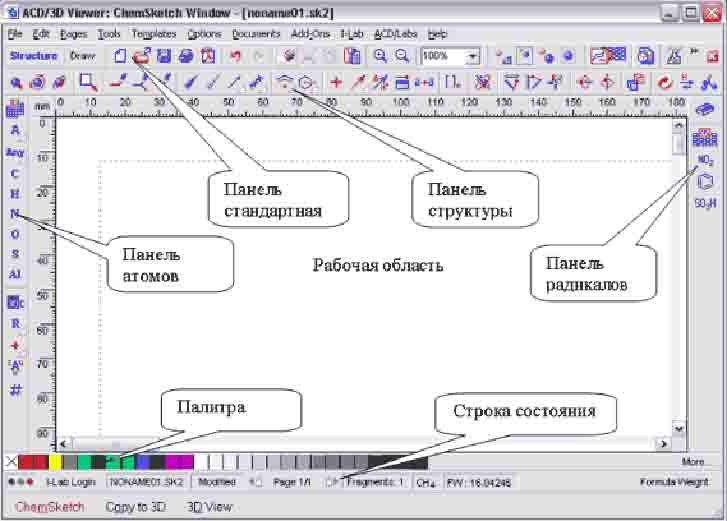This screenshot has width=727, height=521.
Task: Open the Options menu
Action: 204,34
